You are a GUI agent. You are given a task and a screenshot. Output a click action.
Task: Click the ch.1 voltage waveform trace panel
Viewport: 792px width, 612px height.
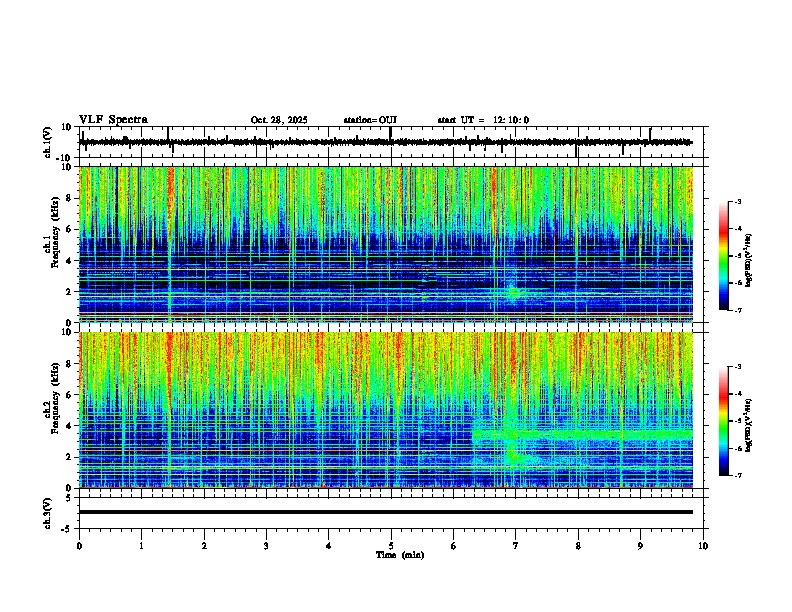point(391,142)
